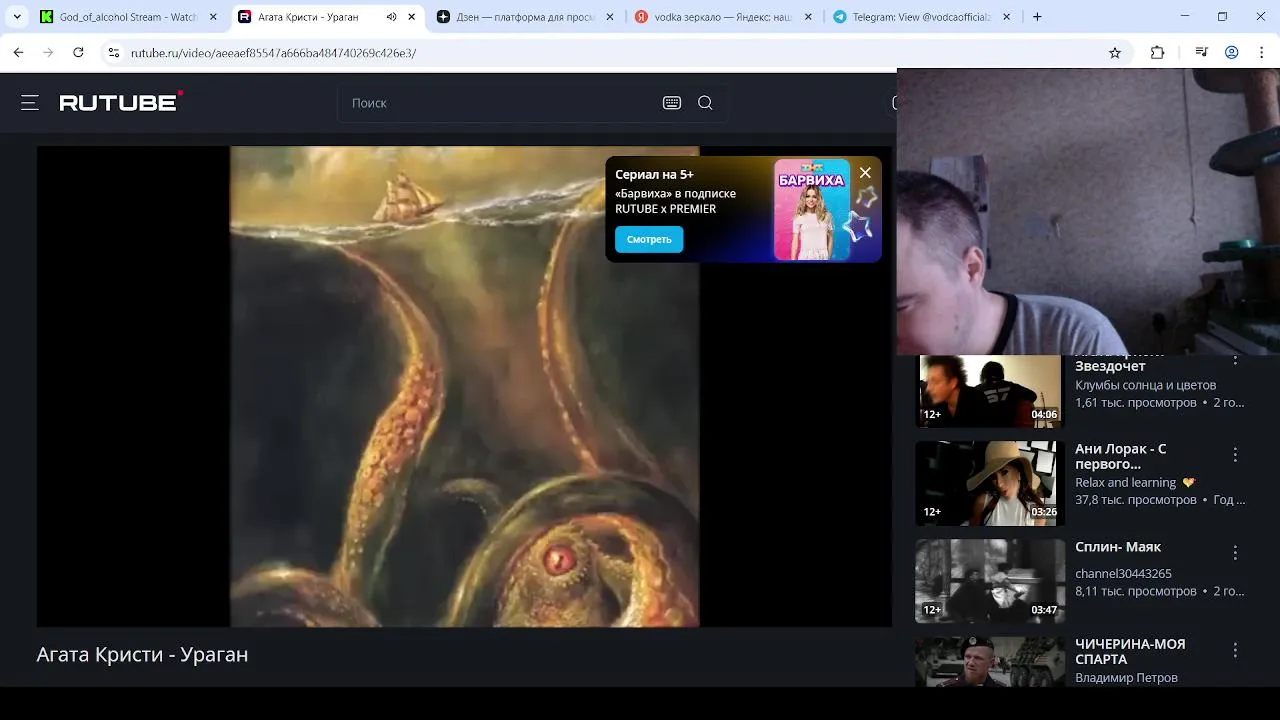The image size is (1280, 720).
Task: Mute the Агата Кристи tab audio icon
Action: coord(391,17)
